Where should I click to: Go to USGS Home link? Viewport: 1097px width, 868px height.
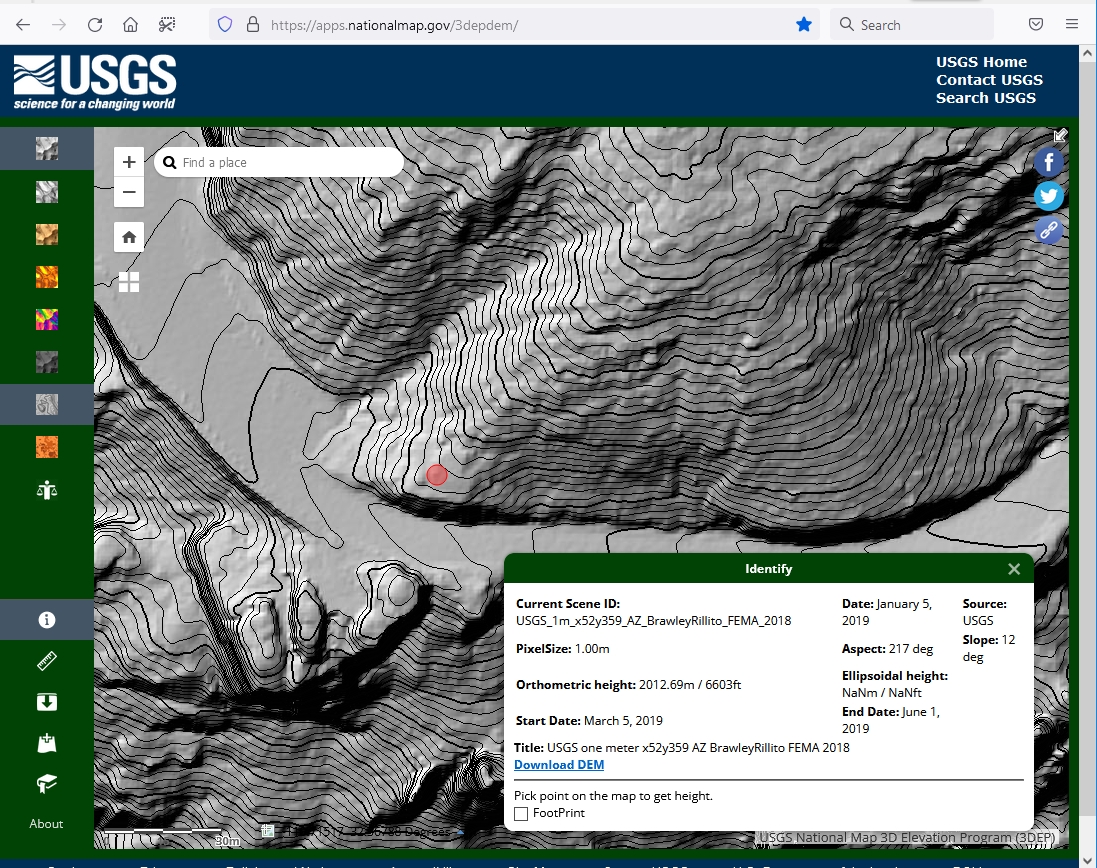[x=981, y=62]
